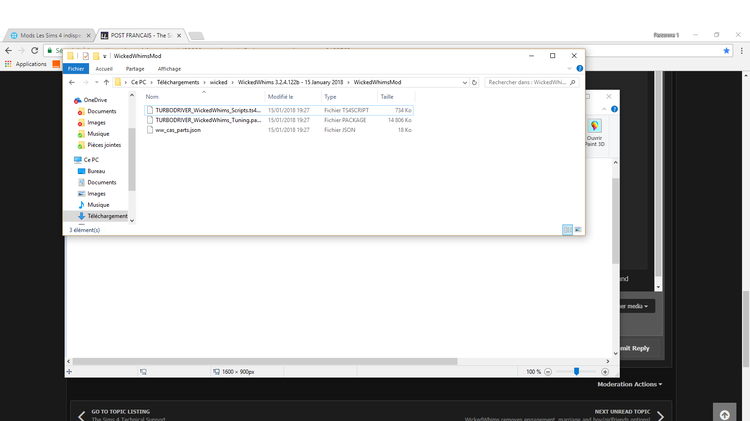Click Paint vertical scrollbar

click(616, 221)
